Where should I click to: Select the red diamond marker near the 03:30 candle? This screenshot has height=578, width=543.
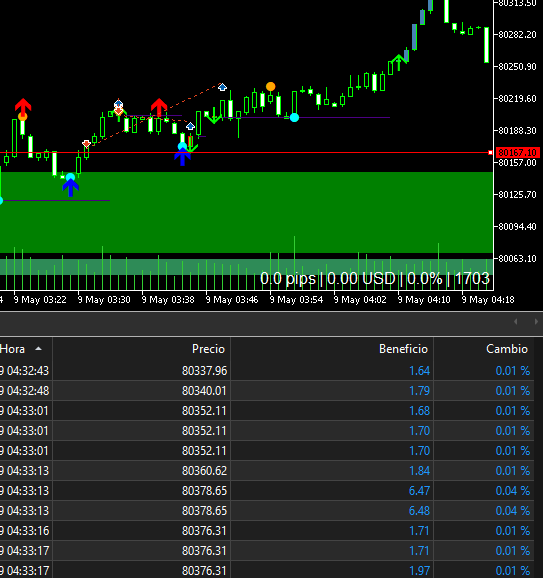pyautogui.click(x=86, y=144)
